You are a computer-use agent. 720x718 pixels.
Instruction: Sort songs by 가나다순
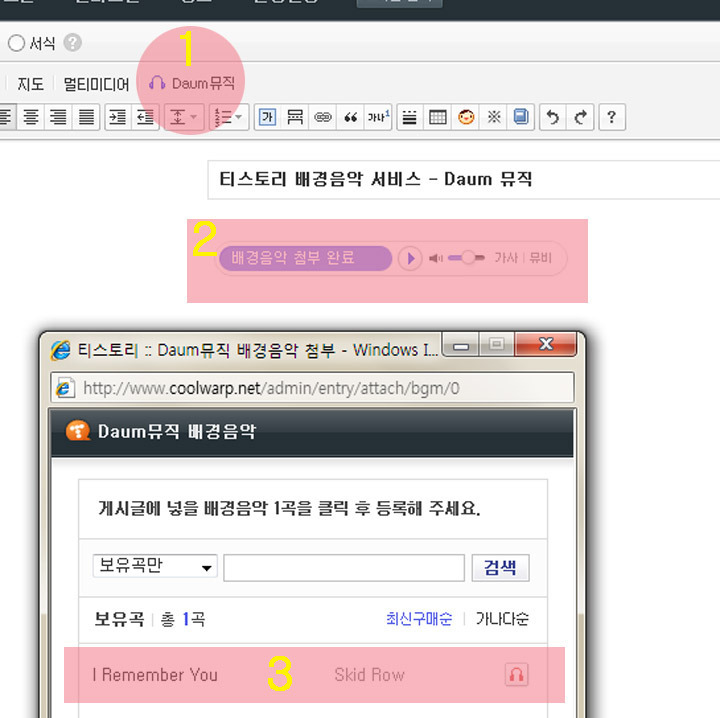[502, 618]
